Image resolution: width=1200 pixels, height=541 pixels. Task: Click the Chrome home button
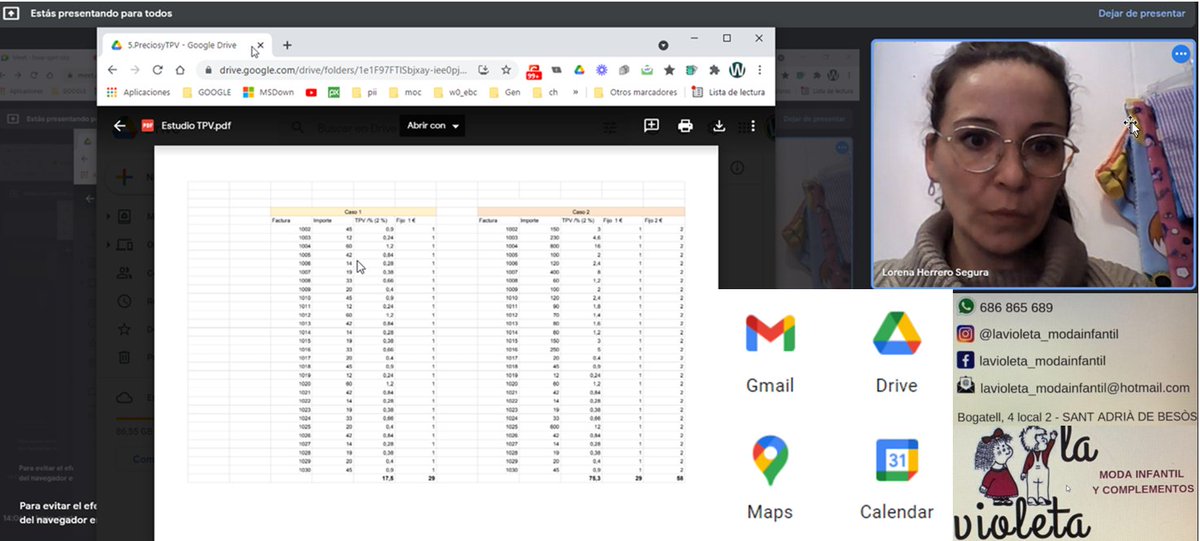180,70
